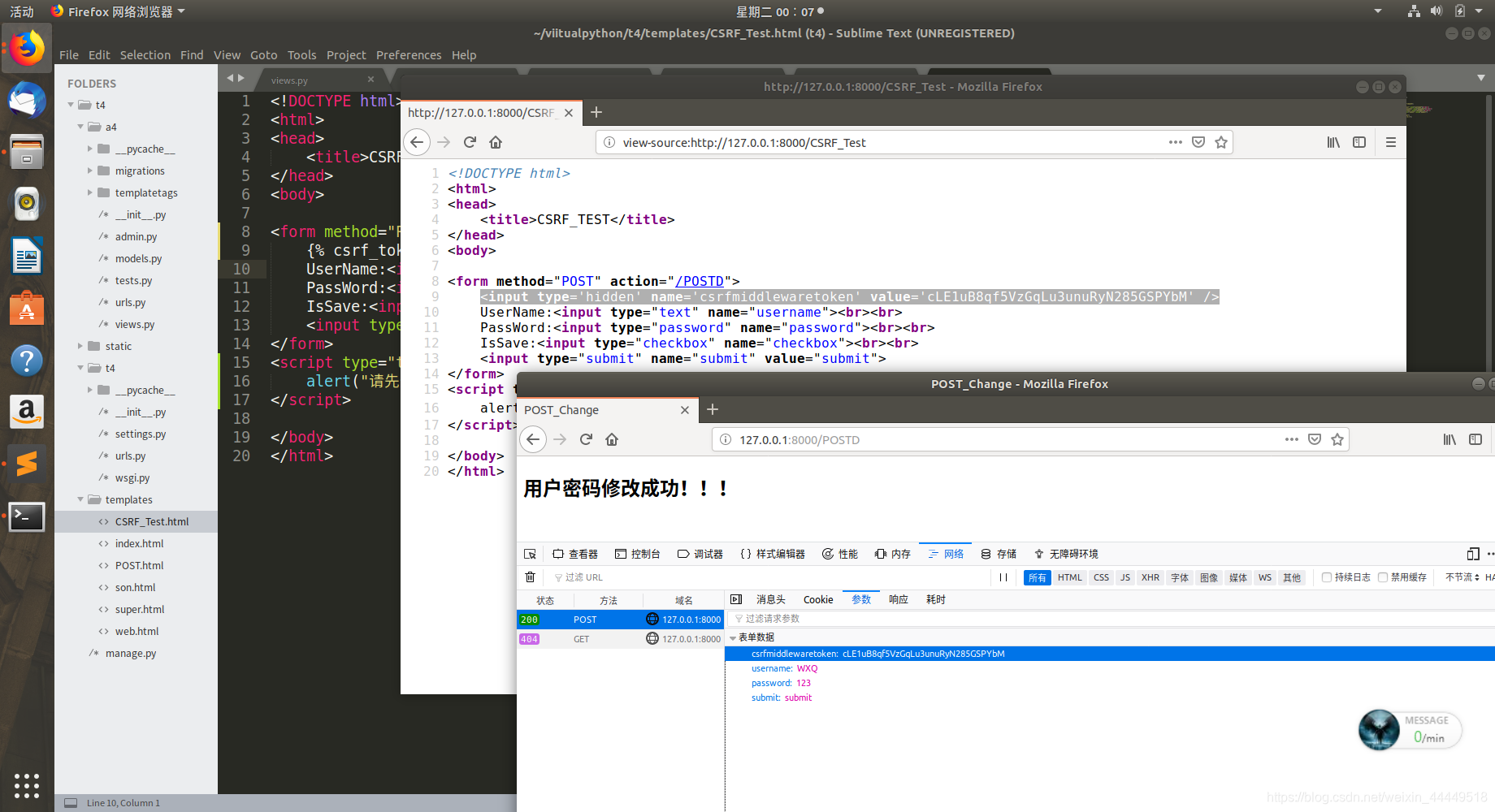The height and width of the screenshot is (812, 1495).
Task: Switch to the 控制台 devtools tab
Action: click(638, 554)
